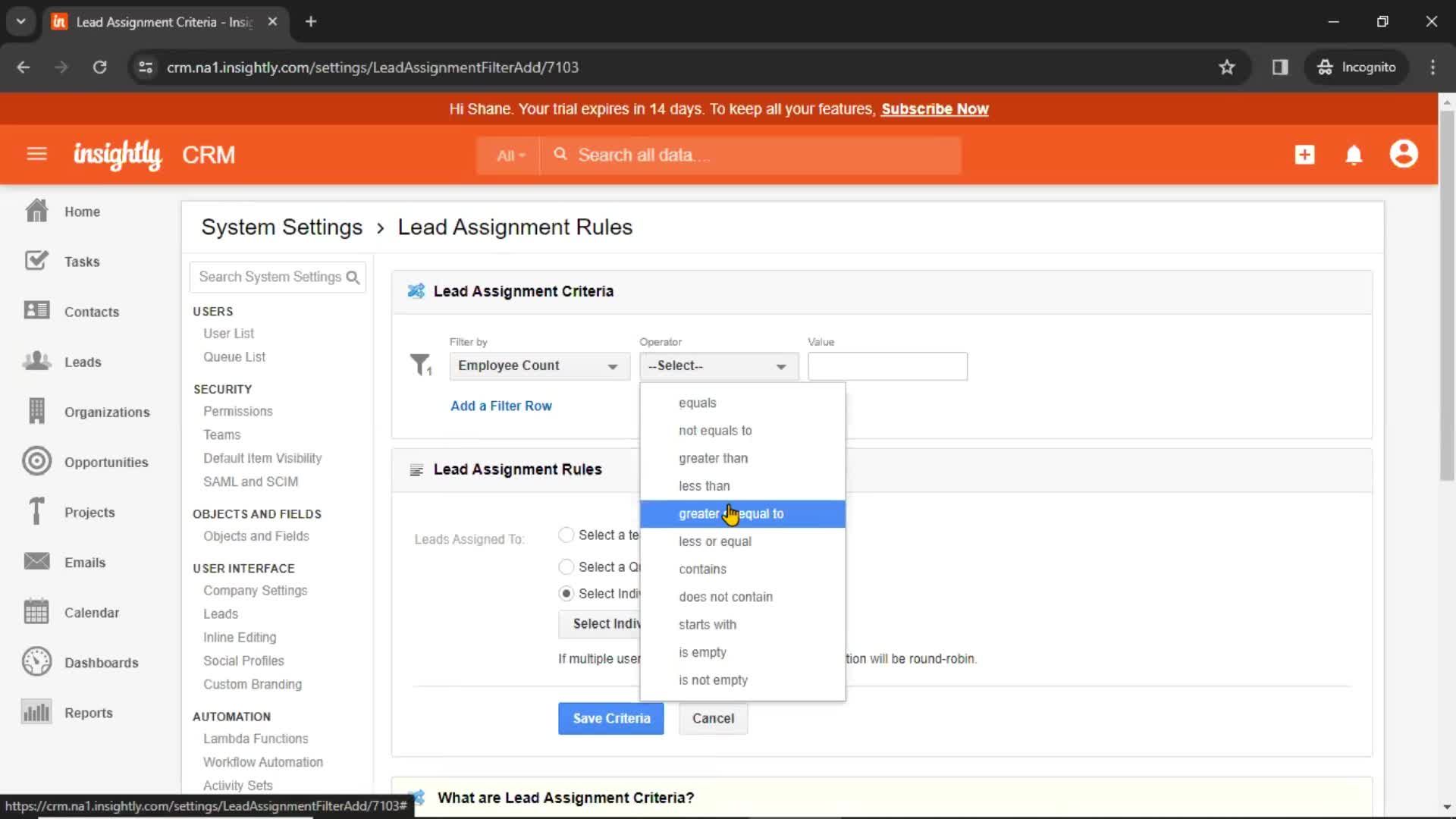Choose 'less or equal' operator option
This screenshot has height=819, width=1456.
tap(742, 541)
